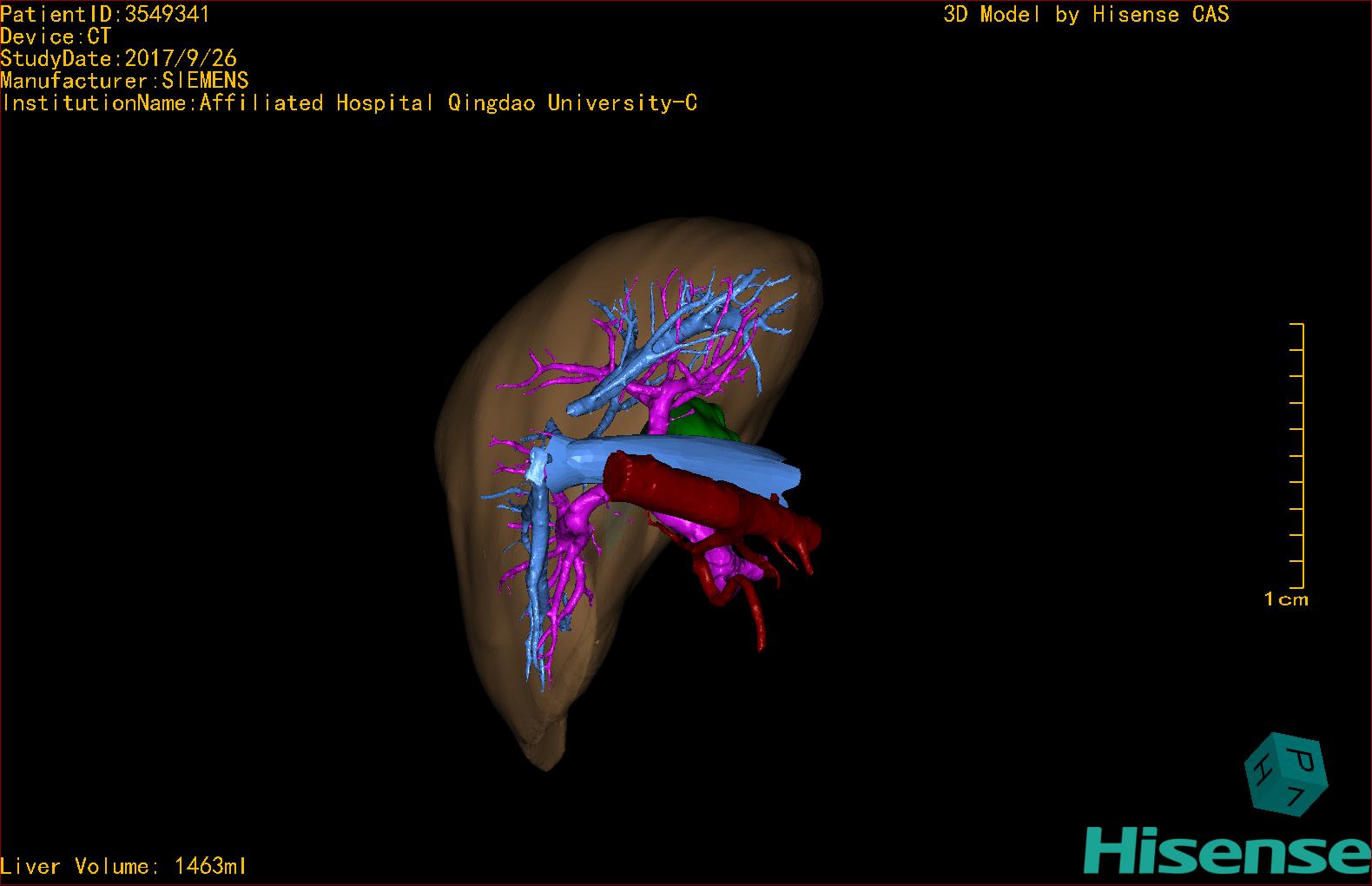Click the 1cm scale label
The width and height of the screenshot is (1372, 886).
coord(1286,598)
